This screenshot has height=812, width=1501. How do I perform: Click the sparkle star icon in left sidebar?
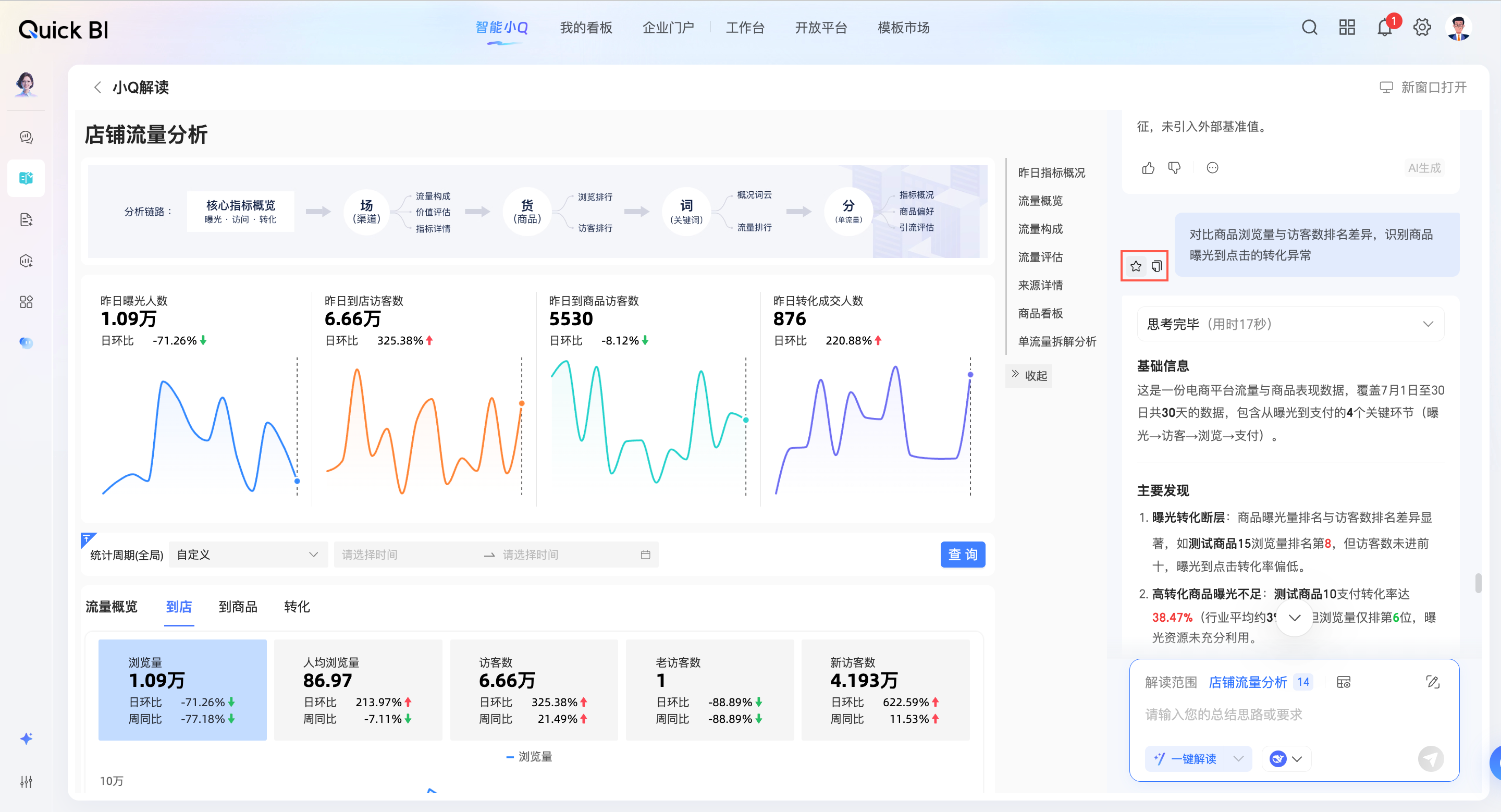click(26, 739)
